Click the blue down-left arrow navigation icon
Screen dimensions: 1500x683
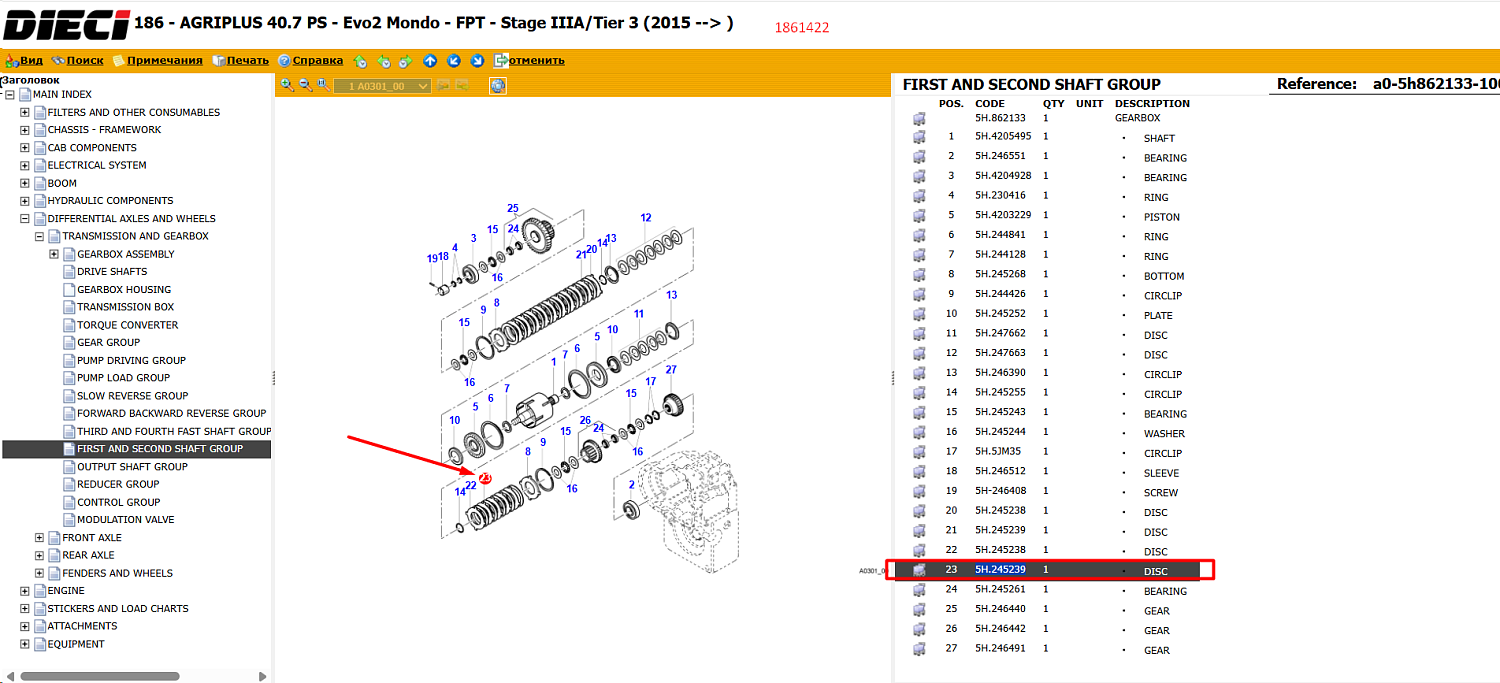click(453, 60)
